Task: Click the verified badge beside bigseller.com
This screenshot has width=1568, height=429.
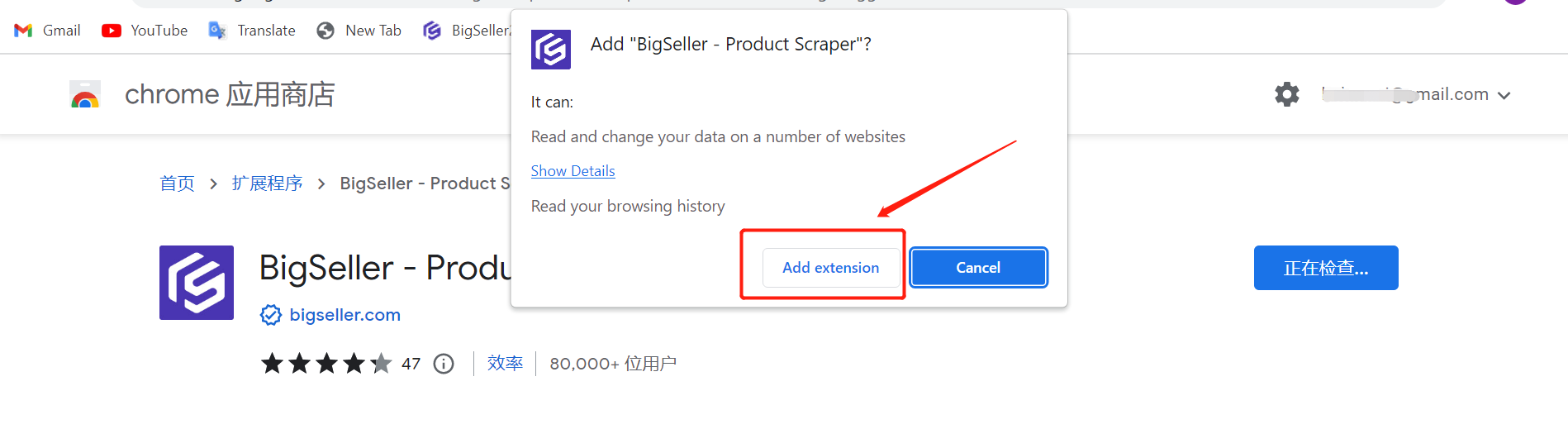Action: tap(271, 315)
